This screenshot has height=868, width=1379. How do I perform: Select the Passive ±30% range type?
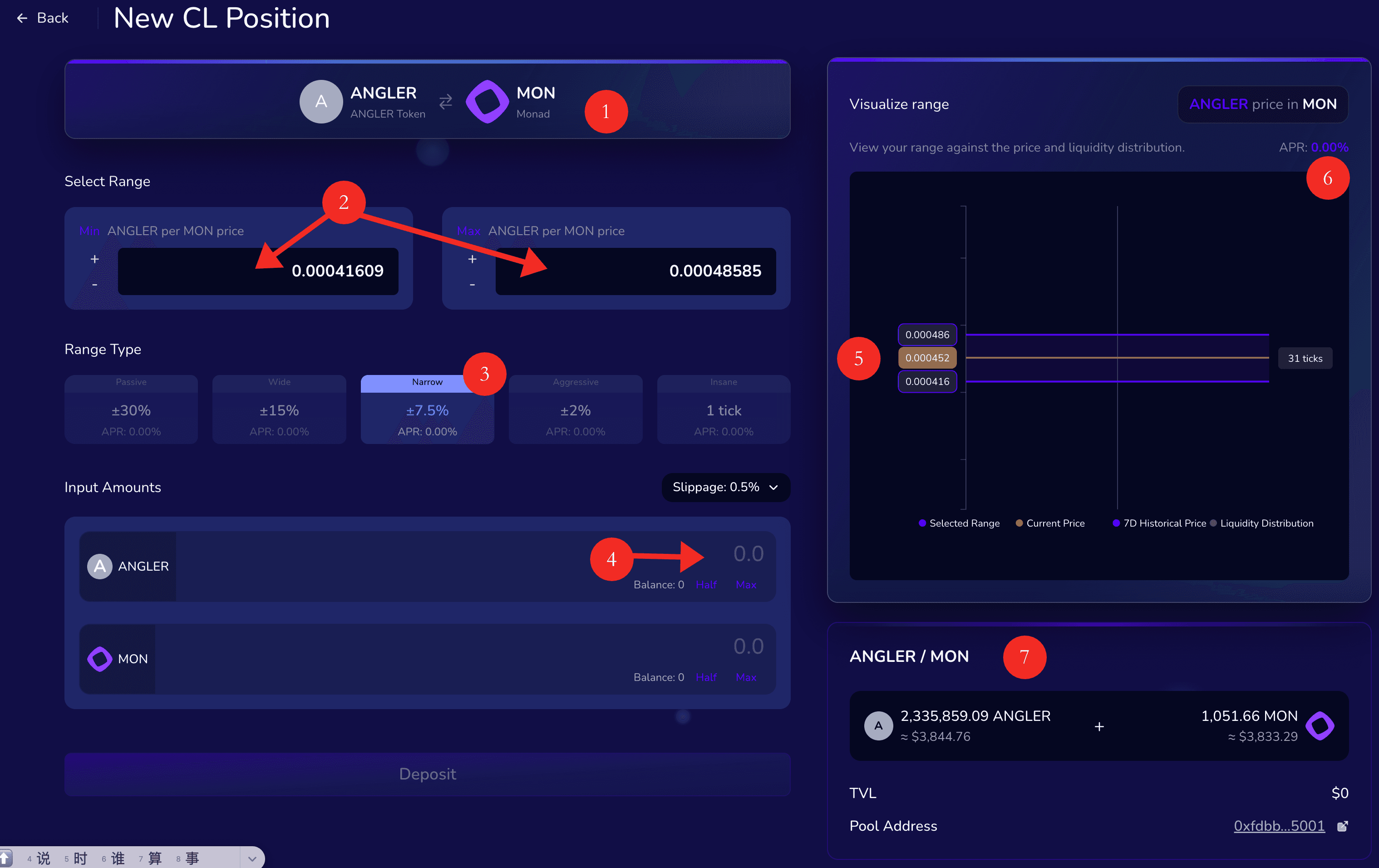tap(131, 409)
